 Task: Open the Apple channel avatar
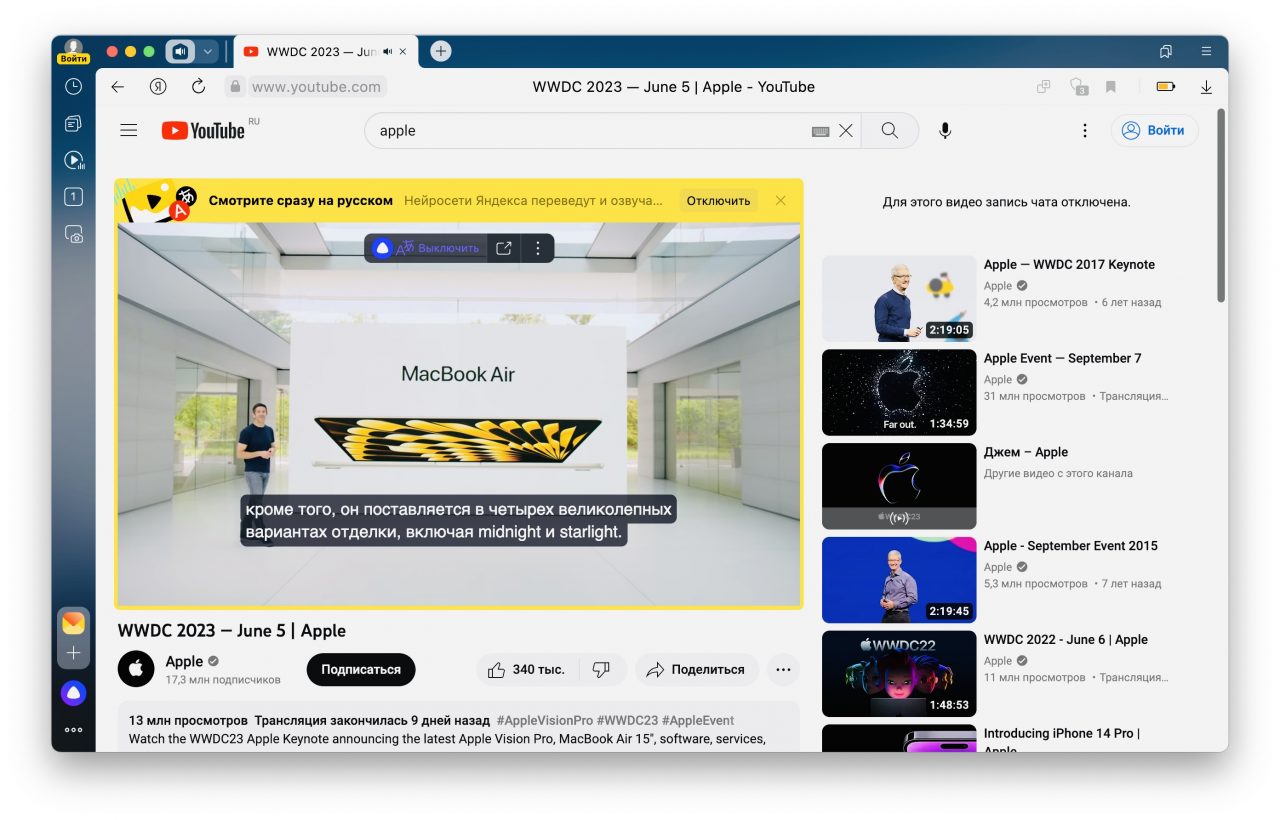(x=136, y=669)
